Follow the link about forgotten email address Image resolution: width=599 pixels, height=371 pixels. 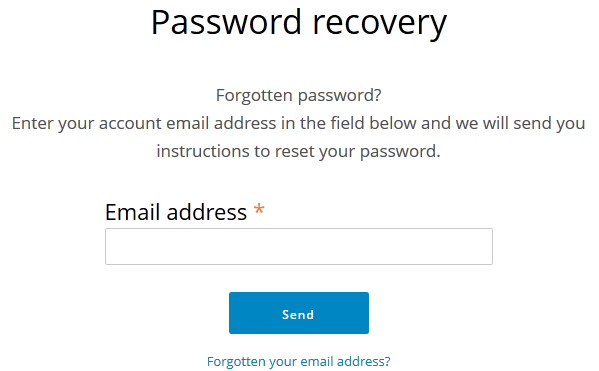(299, 361)
